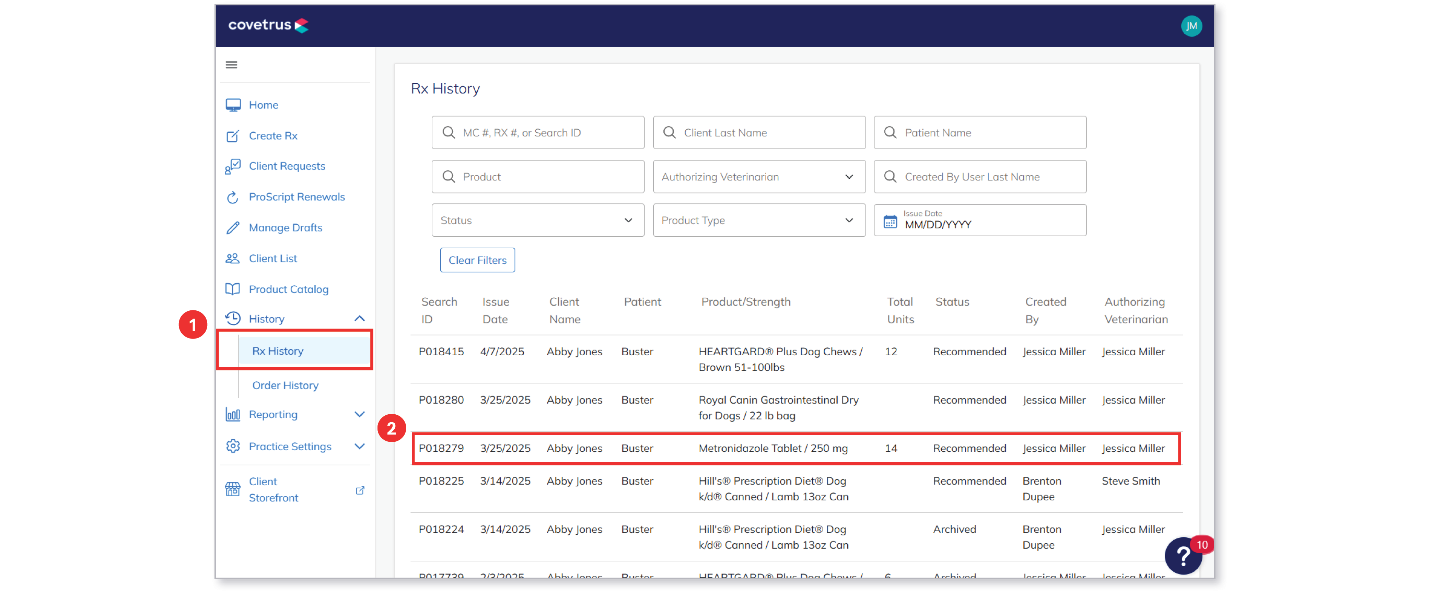Click the search icon in Product field
The width and height of the screenshot is (1430, 593).
448,177
